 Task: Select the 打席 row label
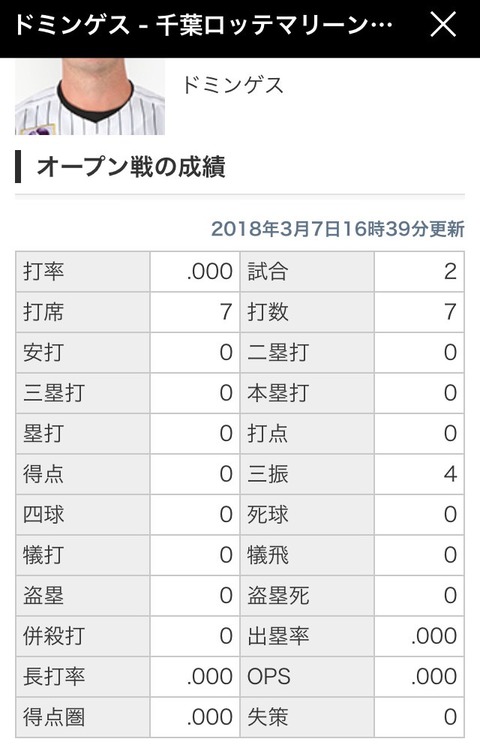click(83, 312)
